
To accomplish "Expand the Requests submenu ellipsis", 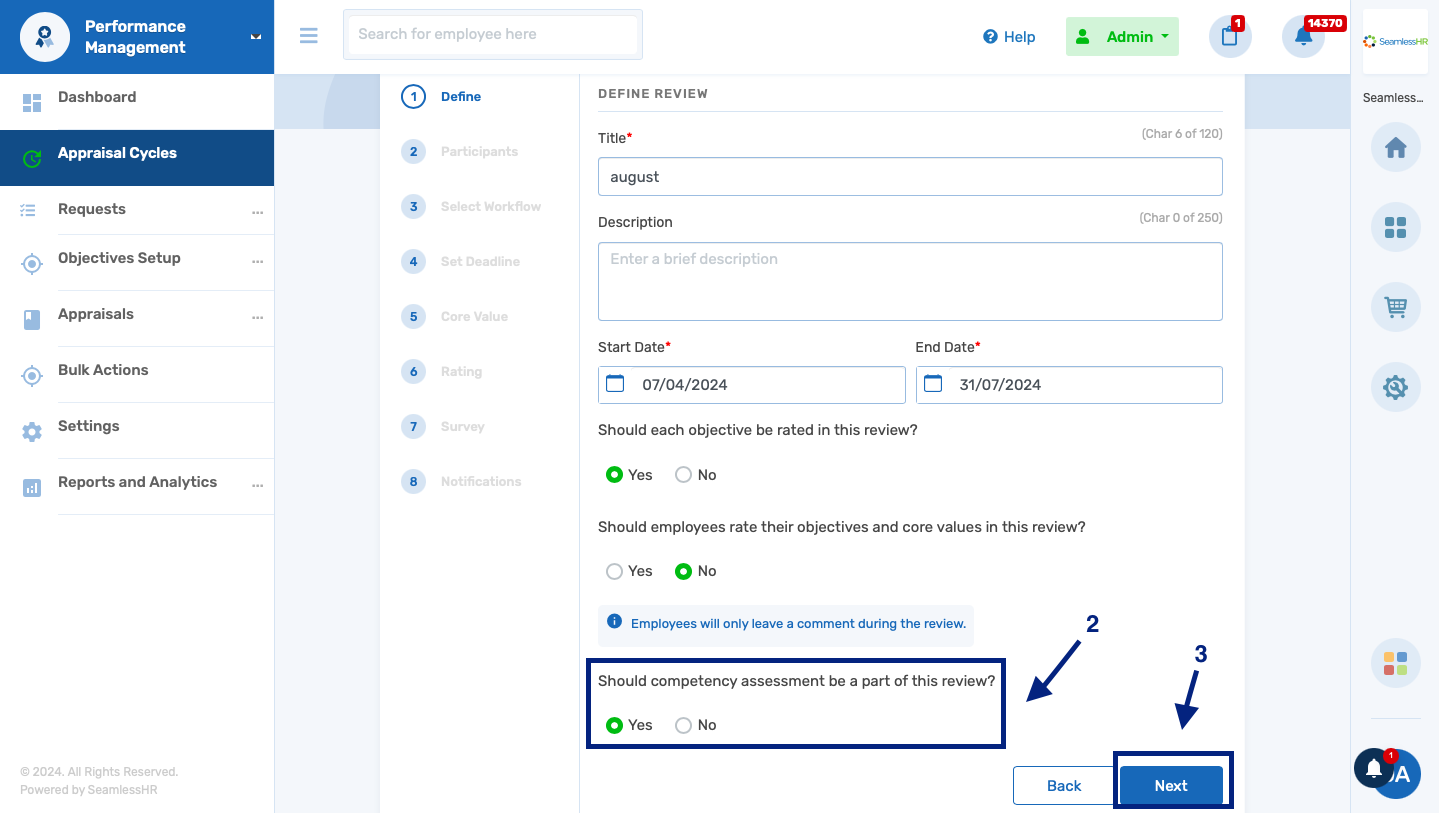I will pos(257,212).
